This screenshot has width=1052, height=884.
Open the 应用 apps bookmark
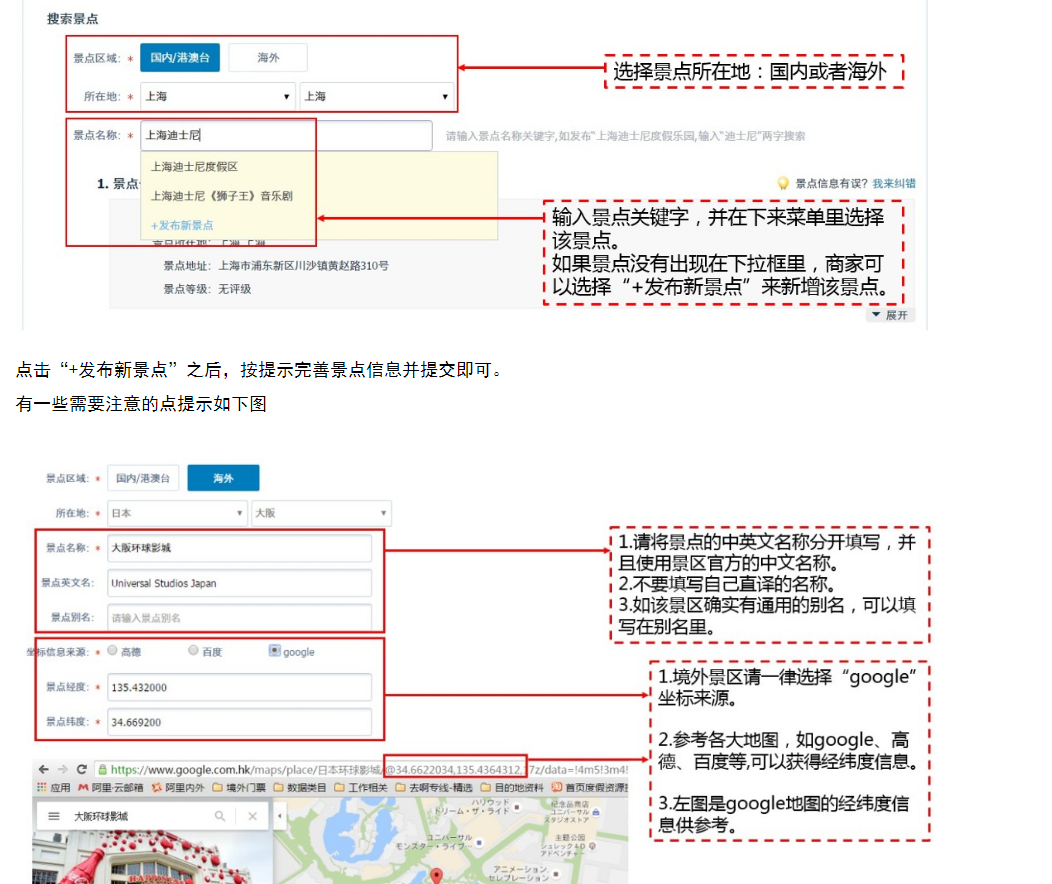pyautogui.click(x=54, y=787)
